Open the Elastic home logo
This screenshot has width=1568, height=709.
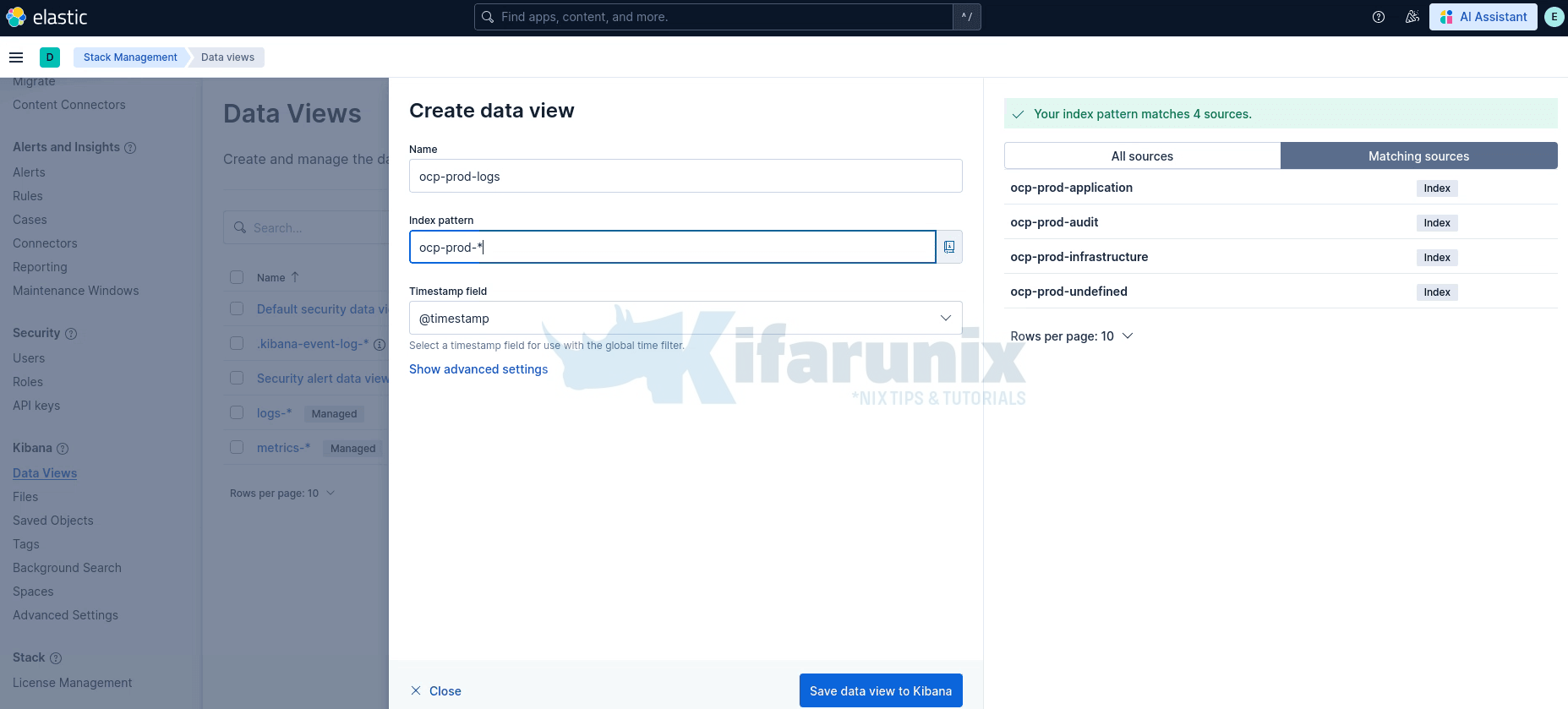pyautogui.click(x=46, y=17)
